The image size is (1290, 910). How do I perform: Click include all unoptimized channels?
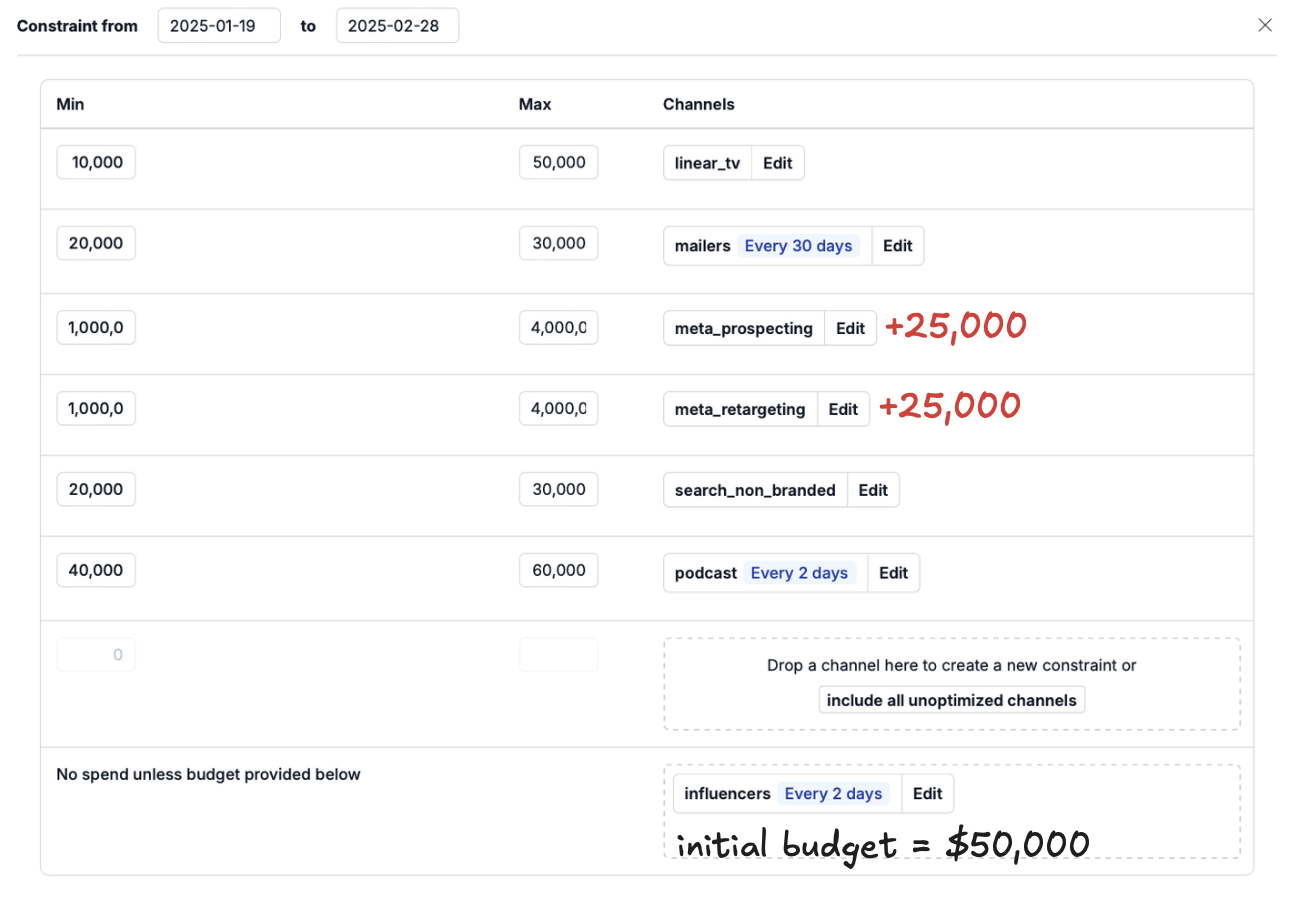click(951, 699)
